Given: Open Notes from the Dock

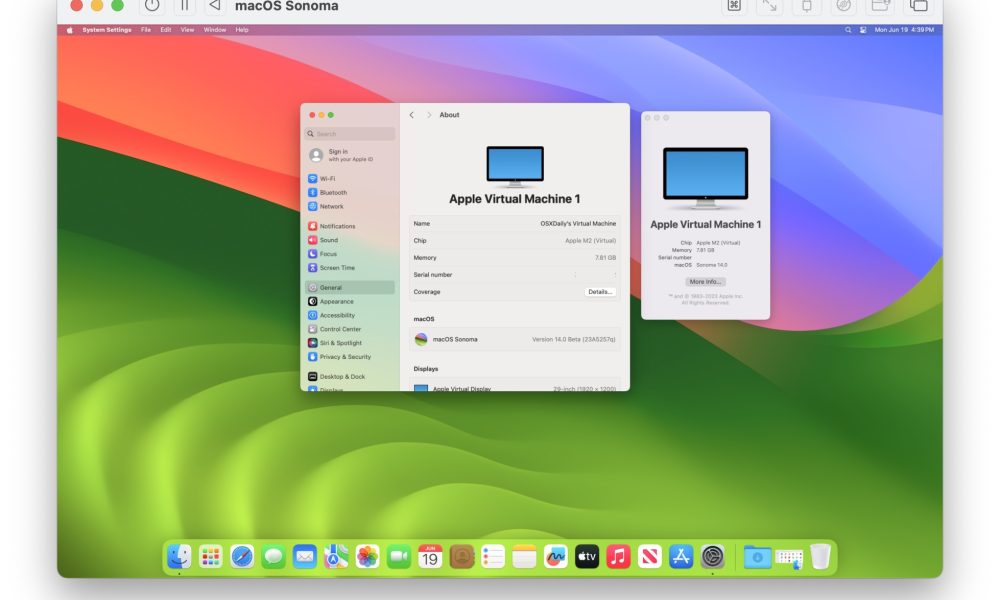Looking at the screenshot, I should point(524,557).
